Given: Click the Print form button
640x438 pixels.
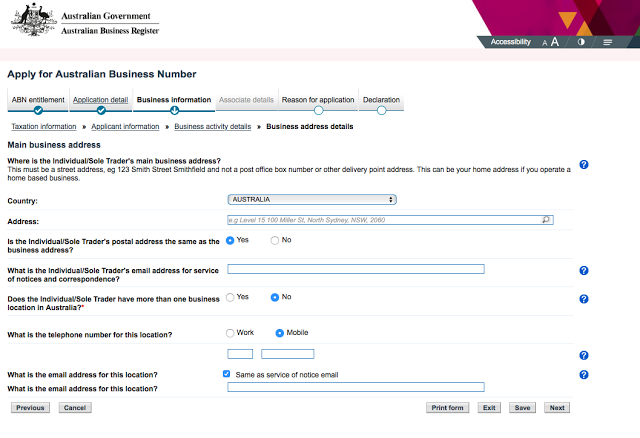Looking at the screenshot, I should [x=447, y=408].
